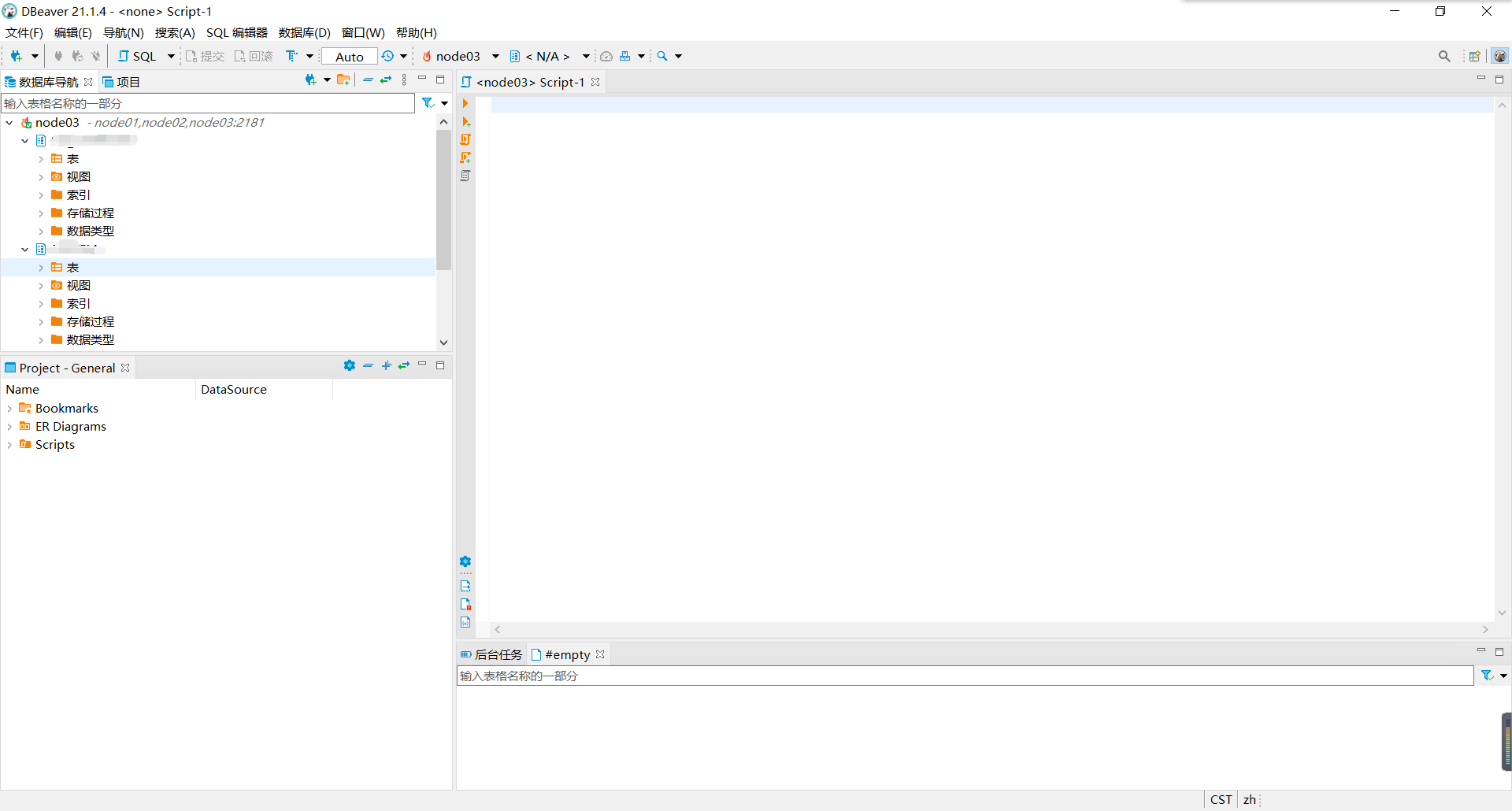Click the execute script icon
The image size is (1512, 811).
click(x=465, y=139)
